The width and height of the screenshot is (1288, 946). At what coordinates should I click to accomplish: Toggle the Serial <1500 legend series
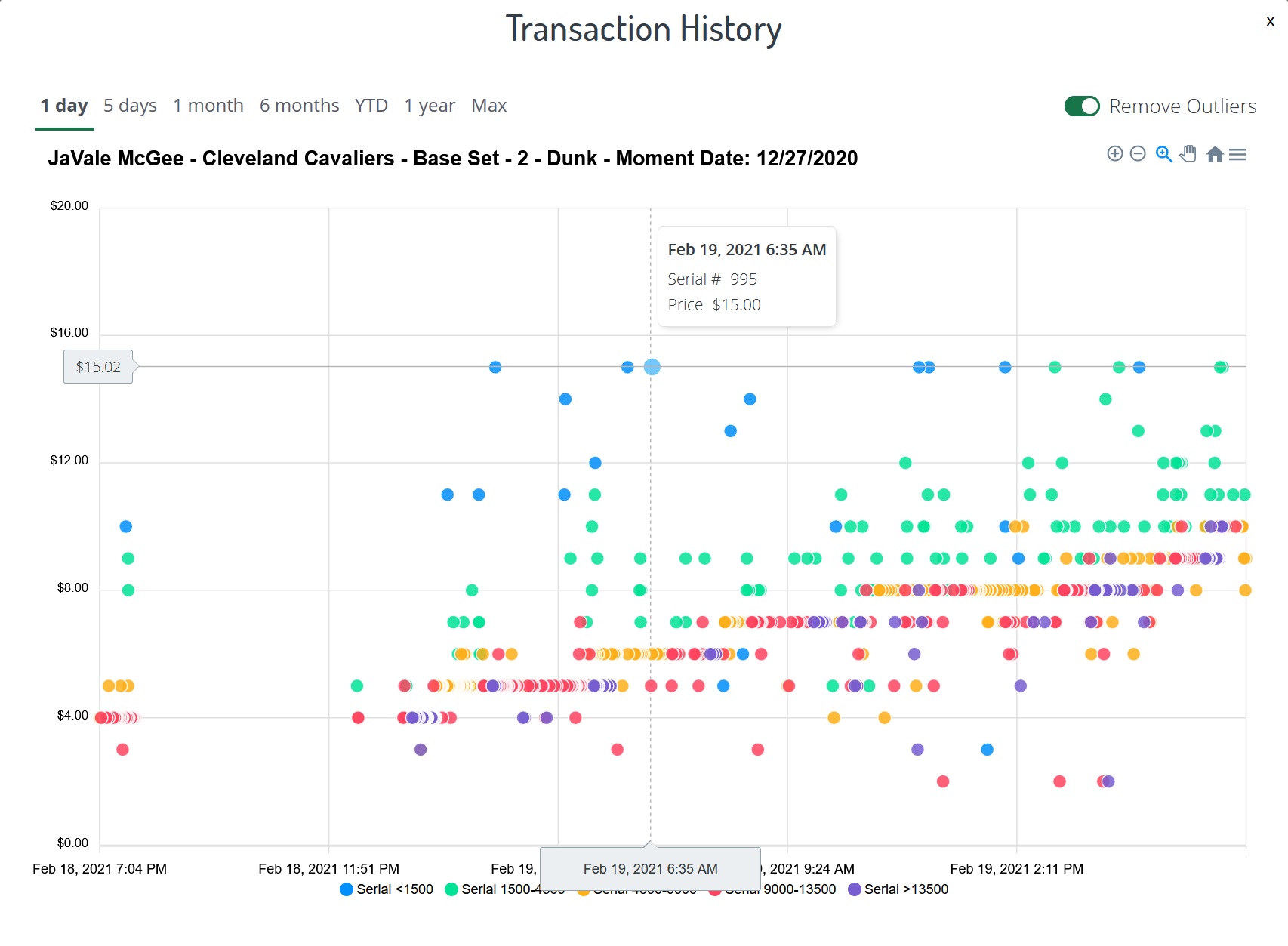387,889
